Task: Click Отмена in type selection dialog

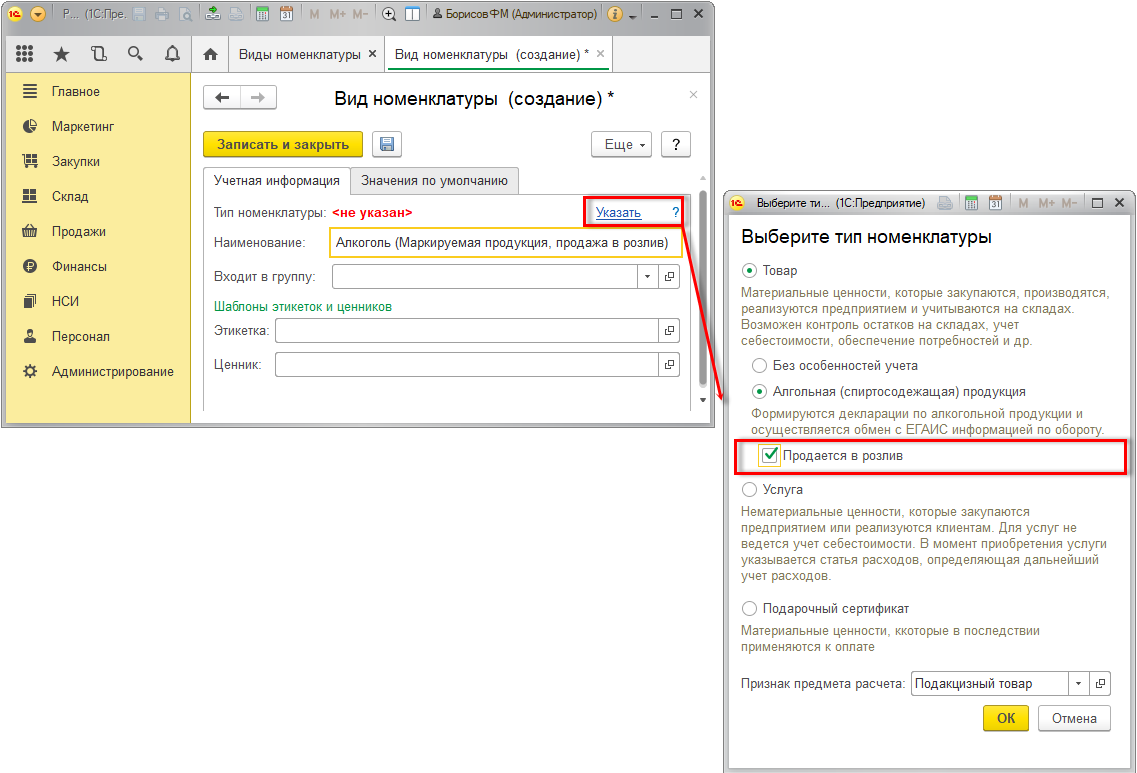Action: [1074, 718]
